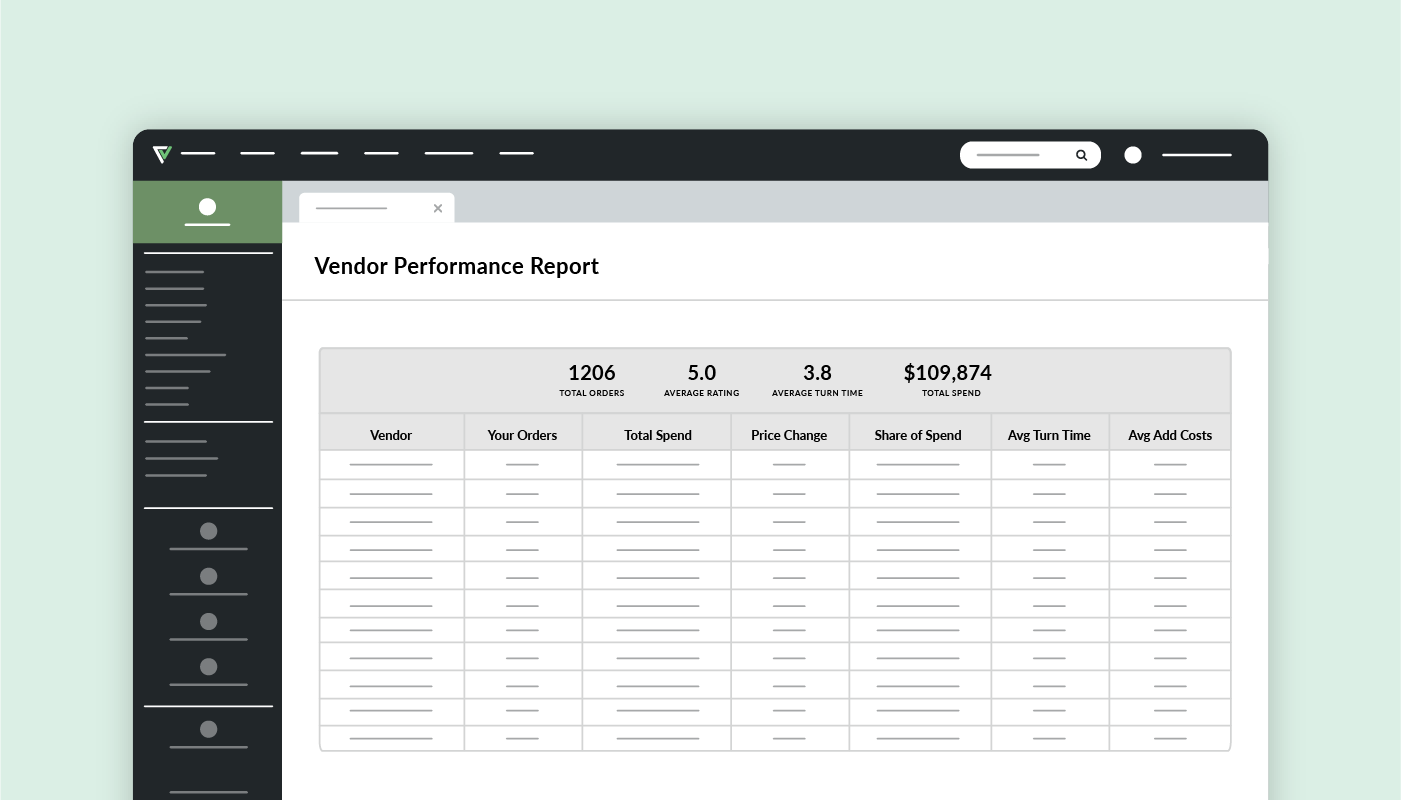
Task: Click the first circular icon in the sidebar list
Action: [x=208, y=531]
